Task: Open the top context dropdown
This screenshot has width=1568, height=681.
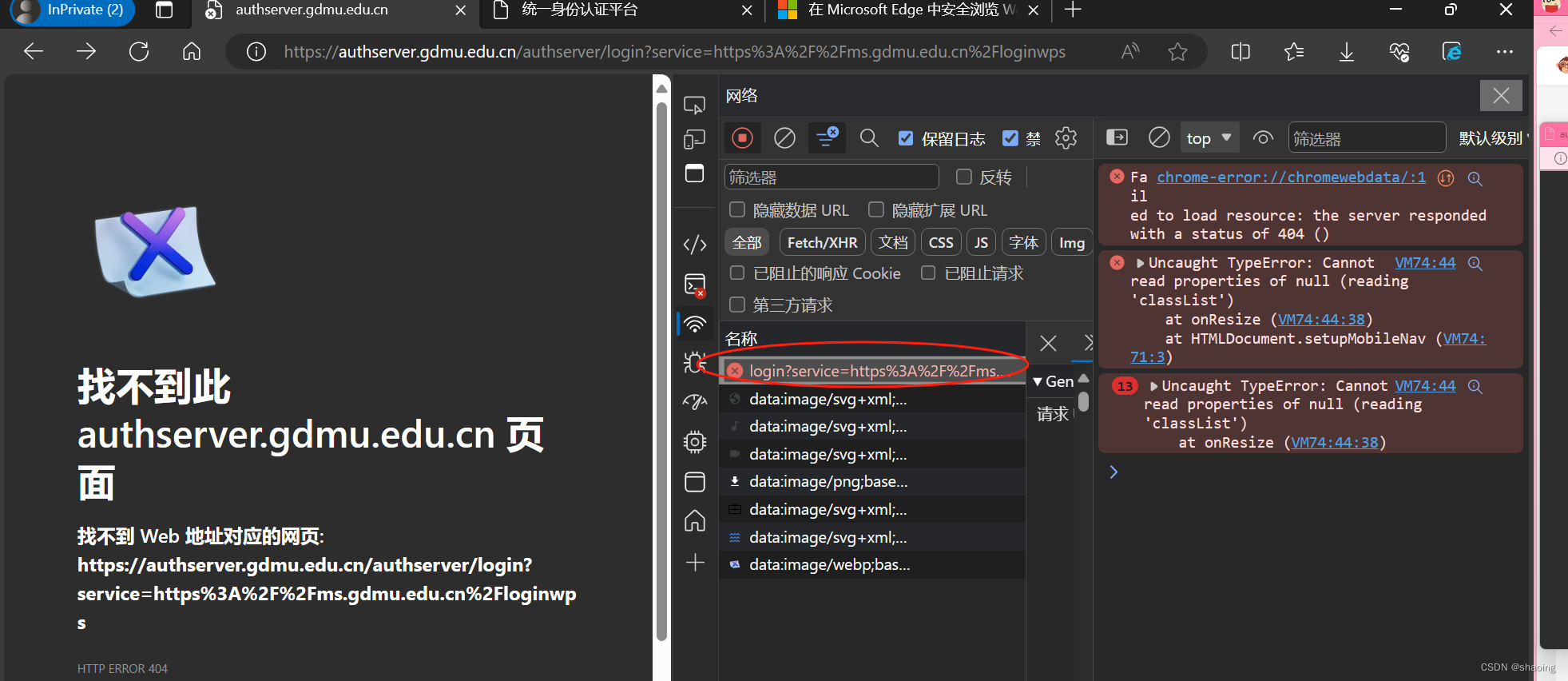Action: click(x=1209, y=137)
